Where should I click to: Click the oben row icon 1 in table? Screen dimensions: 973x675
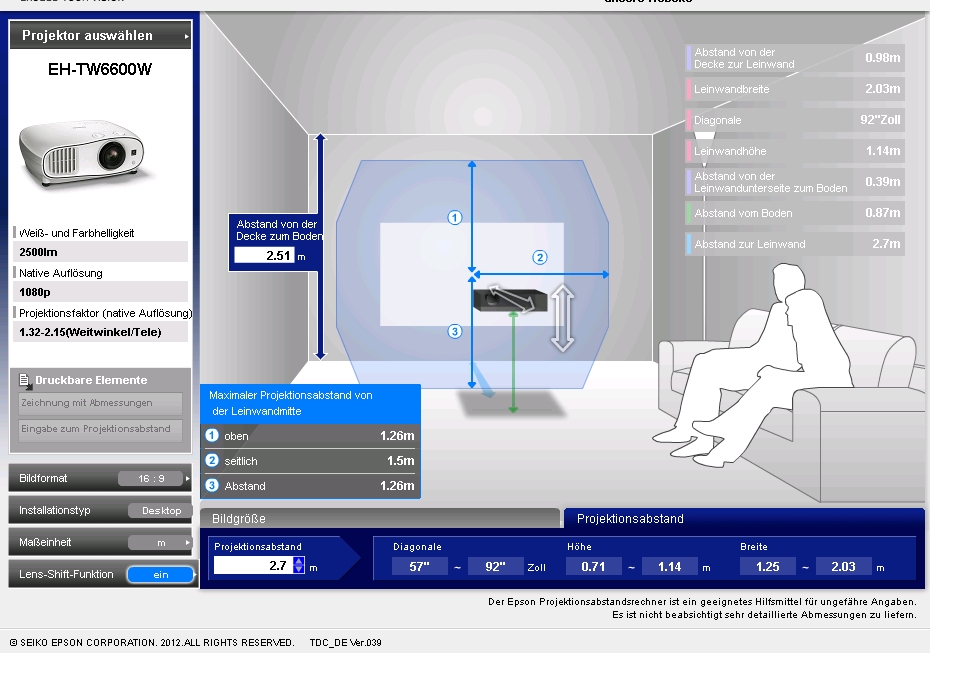(212, 436)
